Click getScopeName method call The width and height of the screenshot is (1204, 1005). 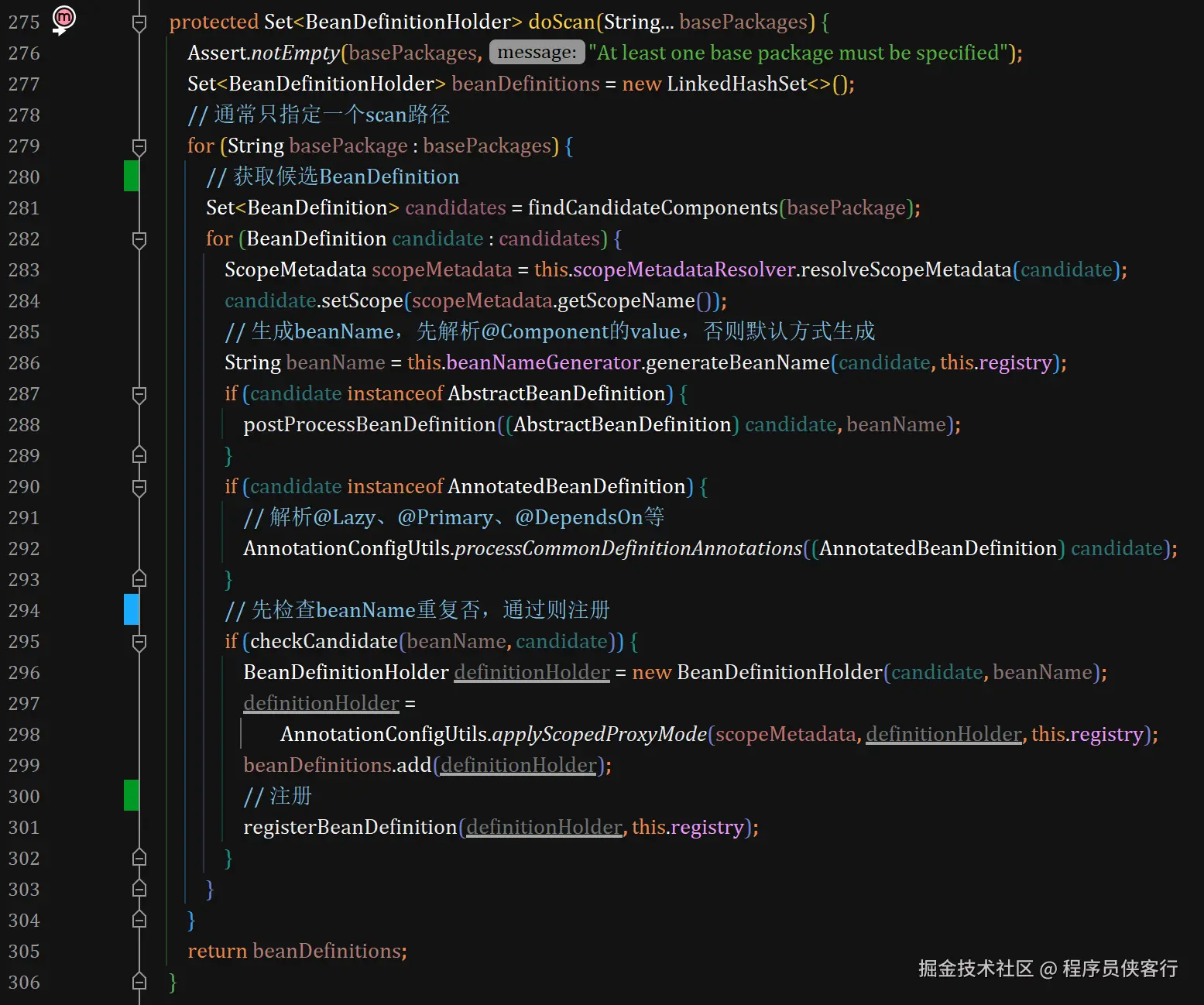pos(626,300)
